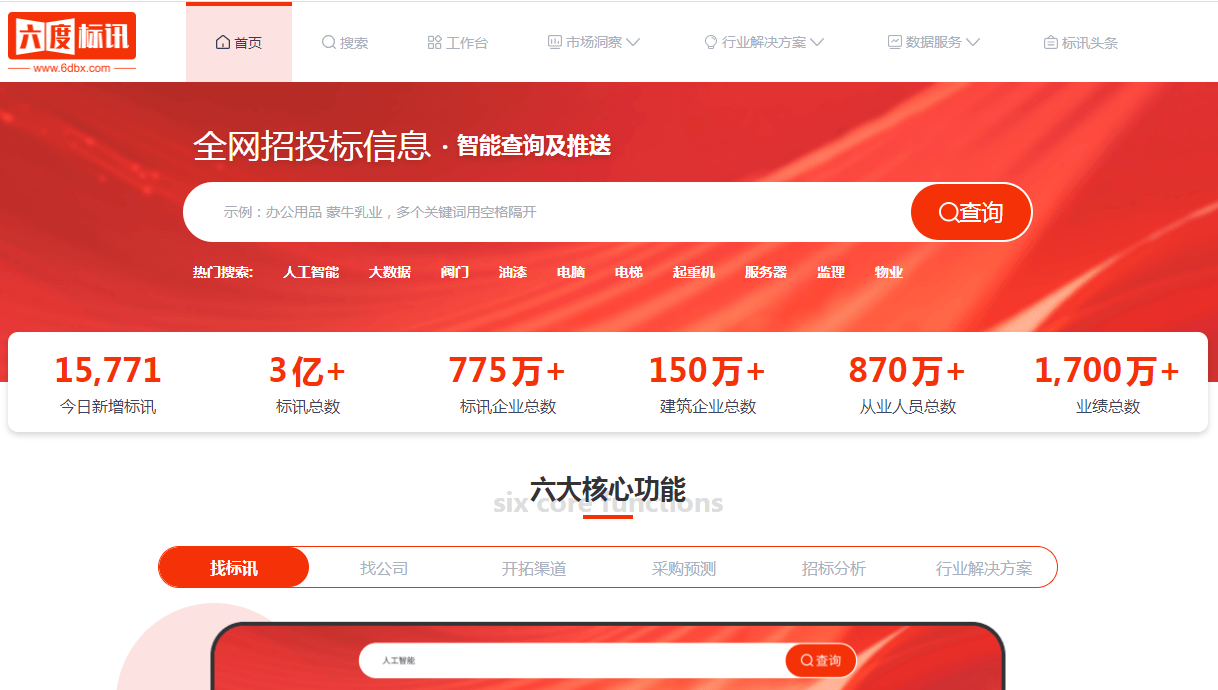This screenshot has height=690, width=1218.
Task: Click the 热门搜索 label
Action: (223, 272)
